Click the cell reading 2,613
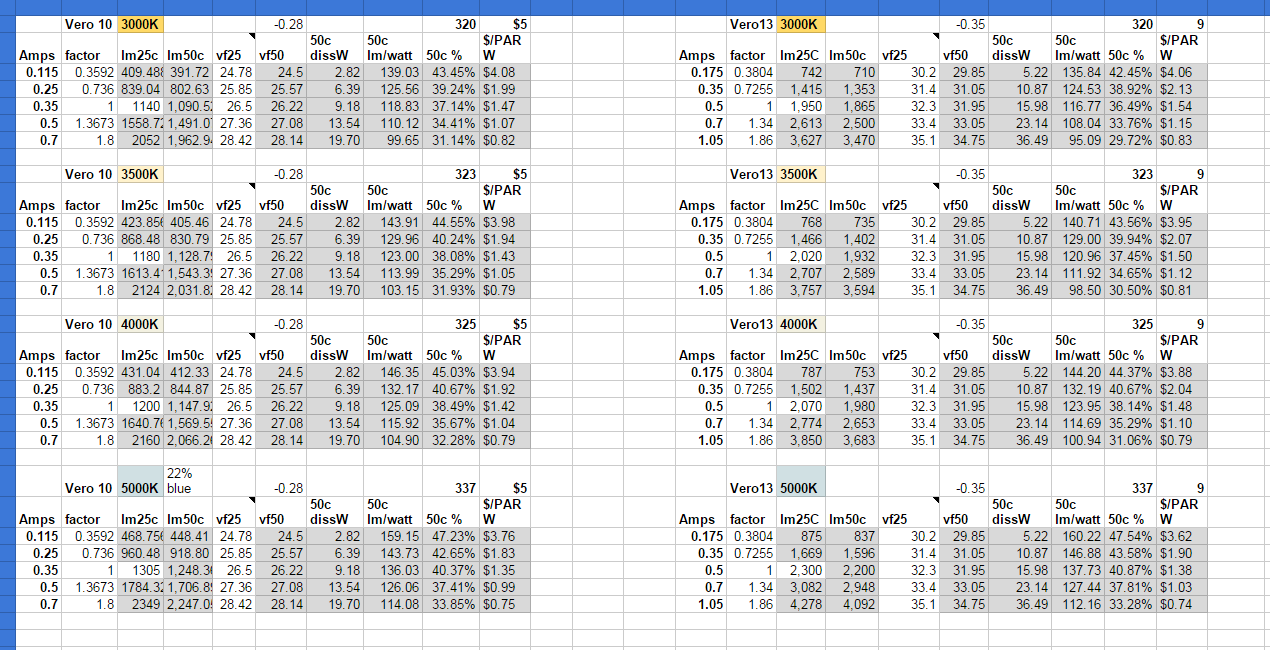 point(802,123)
